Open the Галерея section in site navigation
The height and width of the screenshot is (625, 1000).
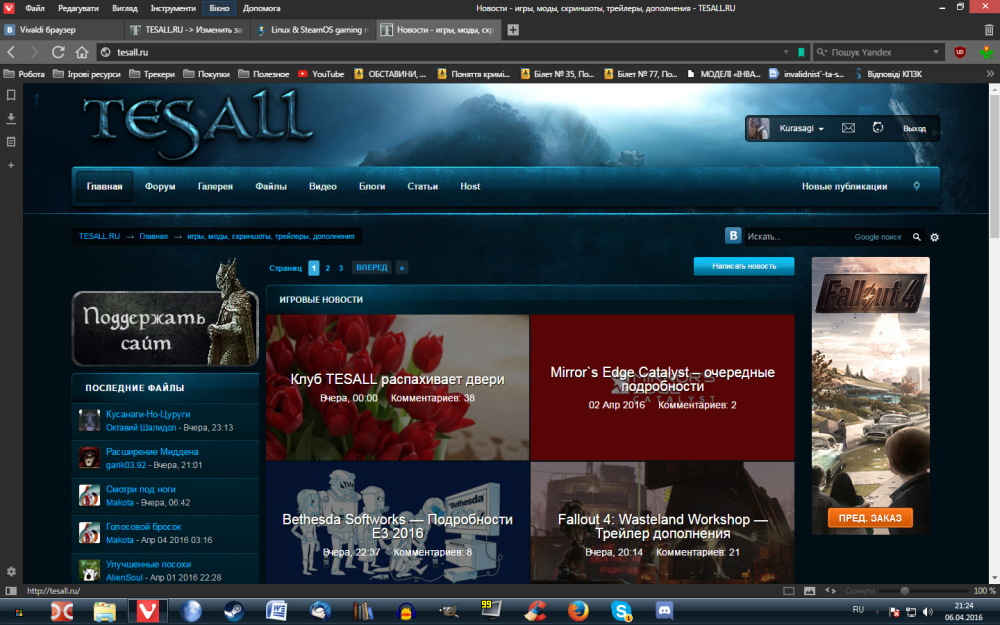click(x=215, y=186)
